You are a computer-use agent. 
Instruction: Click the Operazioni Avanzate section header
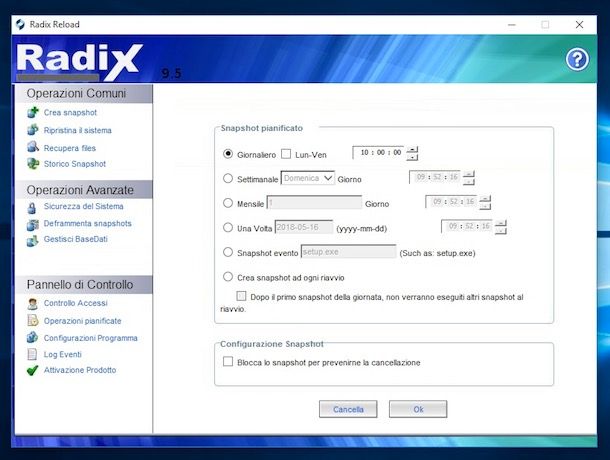(84, 190)
